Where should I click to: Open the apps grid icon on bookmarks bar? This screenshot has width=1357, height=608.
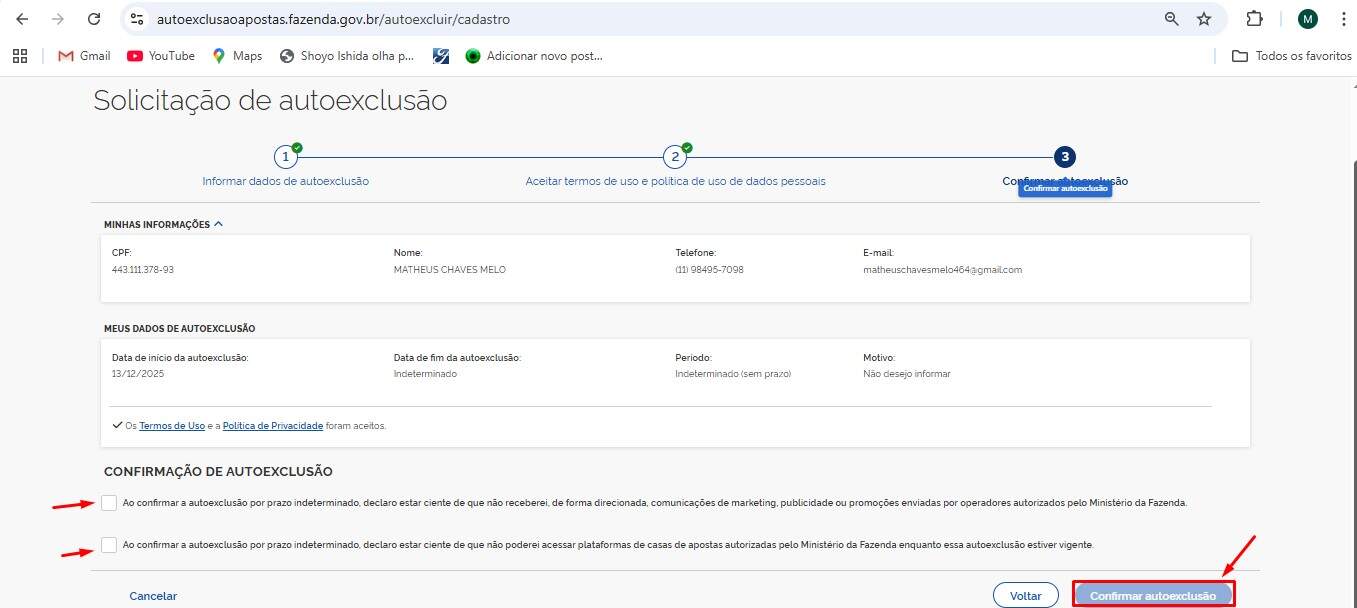pyautogui.click(x=20, y=56)
